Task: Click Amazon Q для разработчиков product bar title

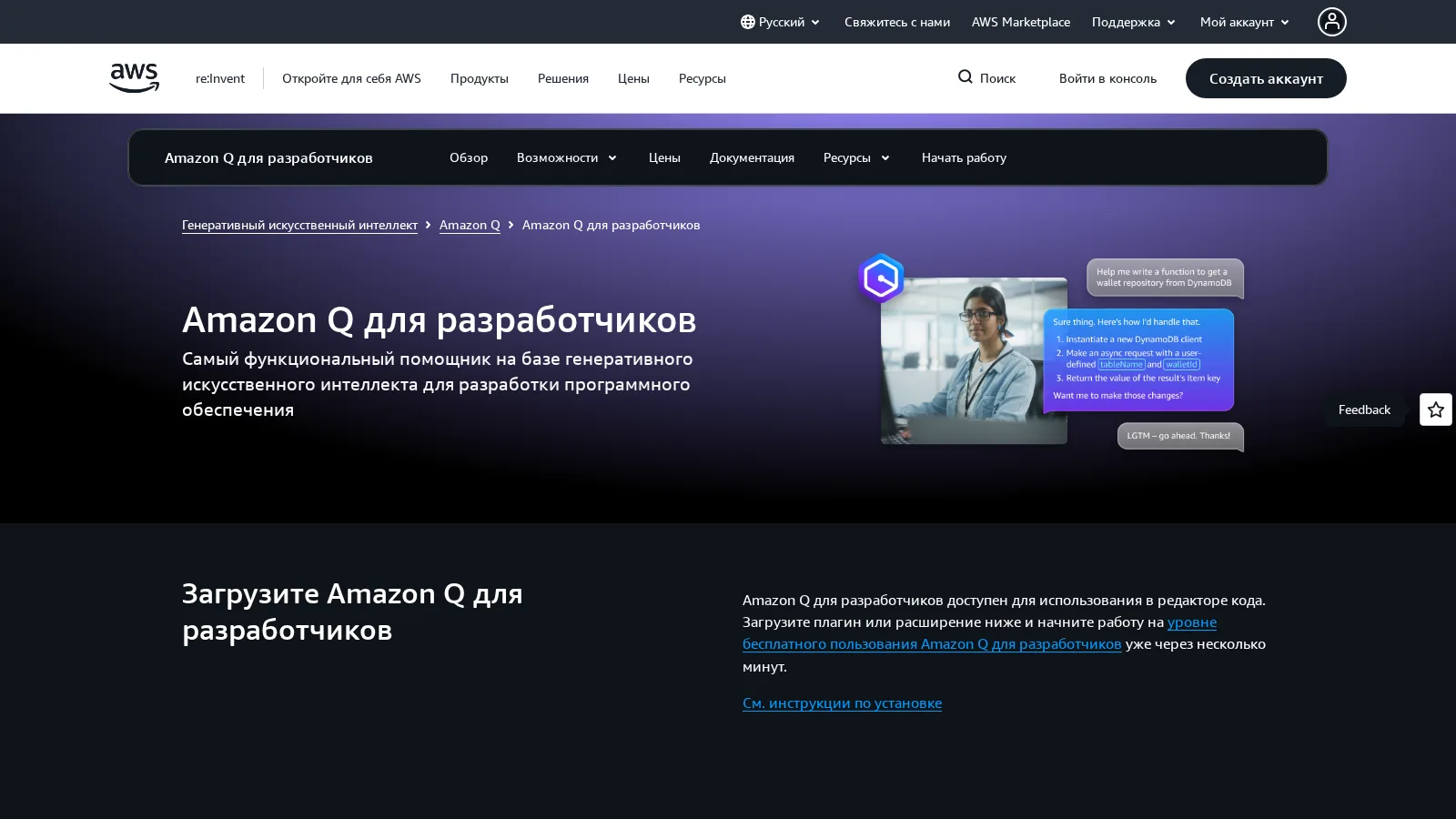Action: [268, 157]
